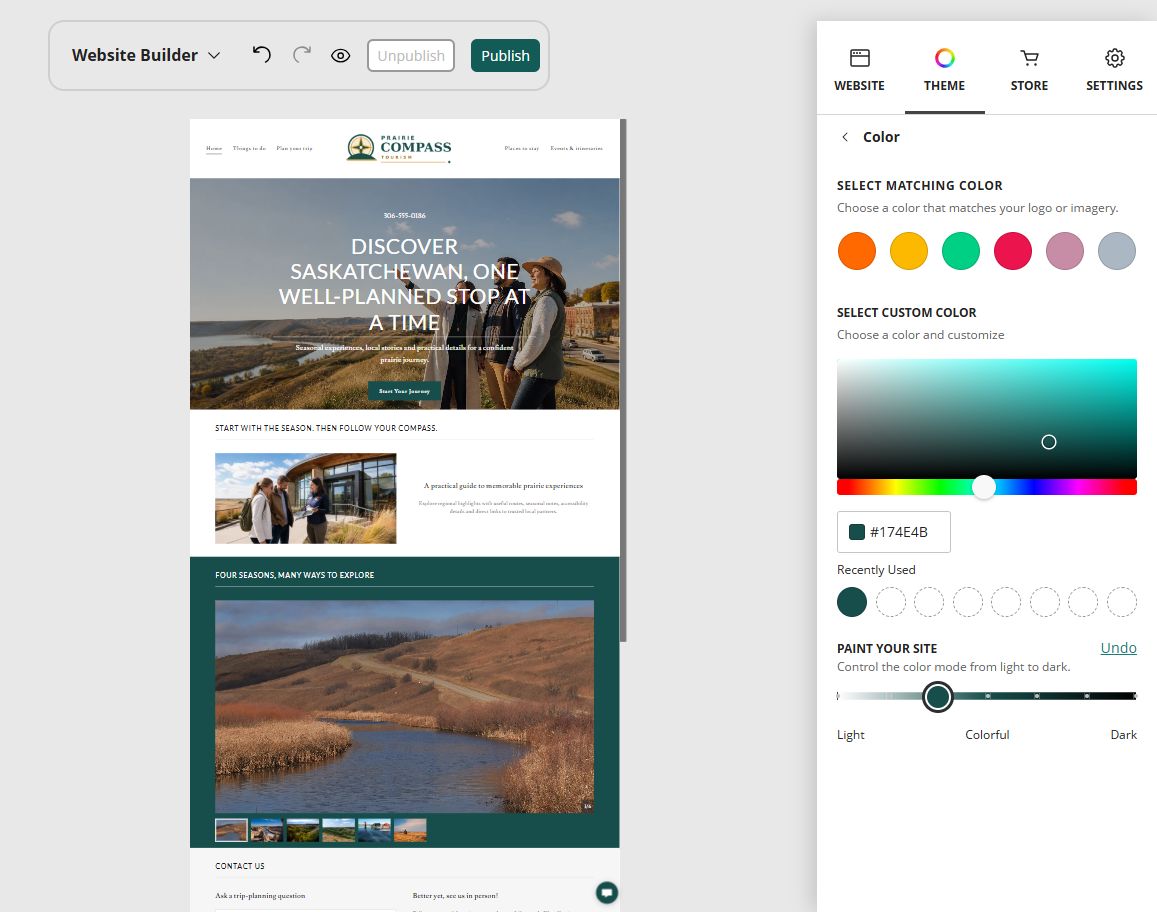Click Things to do in preview navigation
Viewport: 1157px width, 912px height.
pos(249,148)
